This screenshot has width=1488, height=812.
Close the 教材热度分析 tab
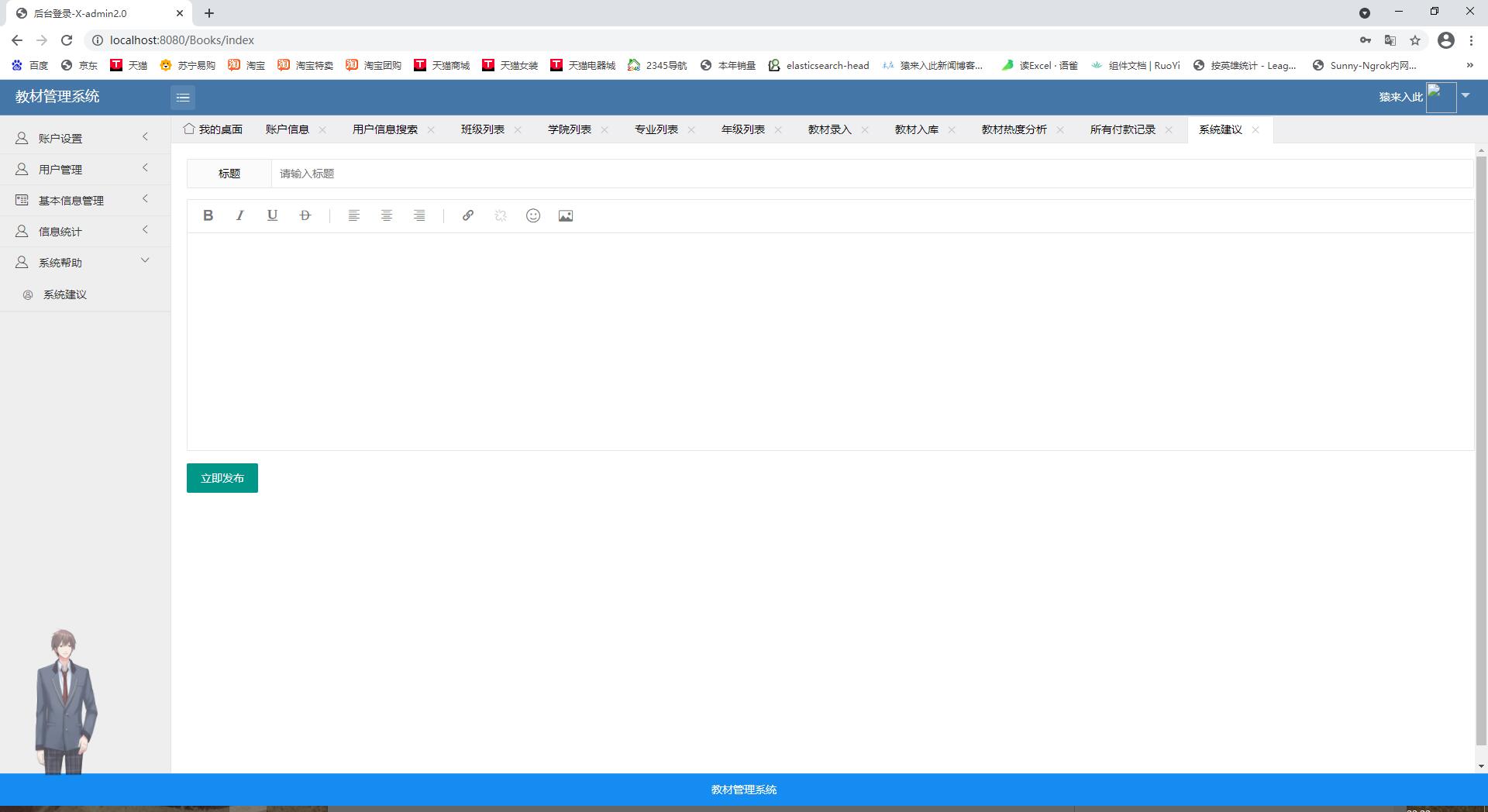1060,129
